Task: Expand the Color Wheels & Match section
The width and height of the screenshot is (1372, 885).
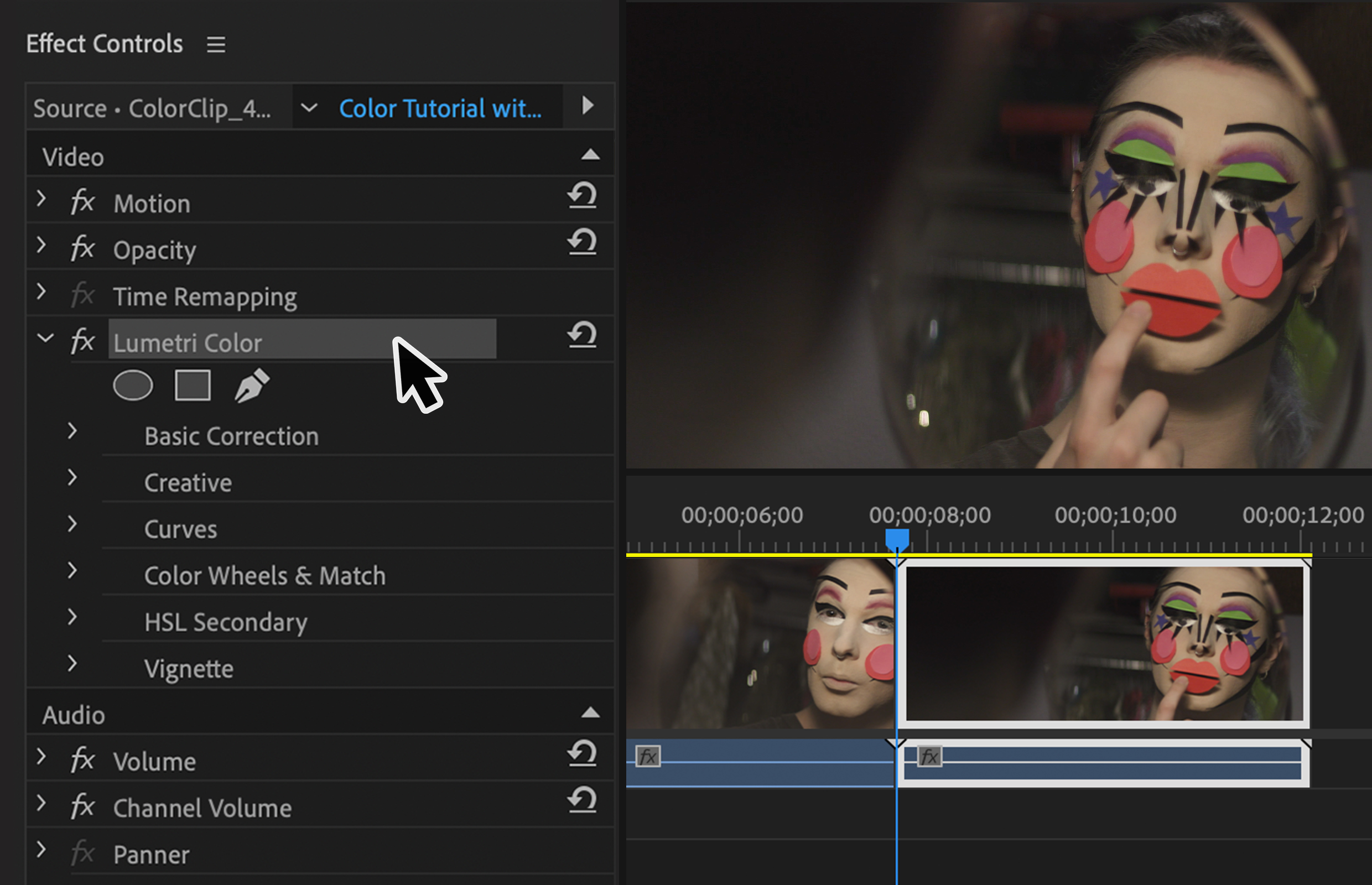Action: pos(72,571)
